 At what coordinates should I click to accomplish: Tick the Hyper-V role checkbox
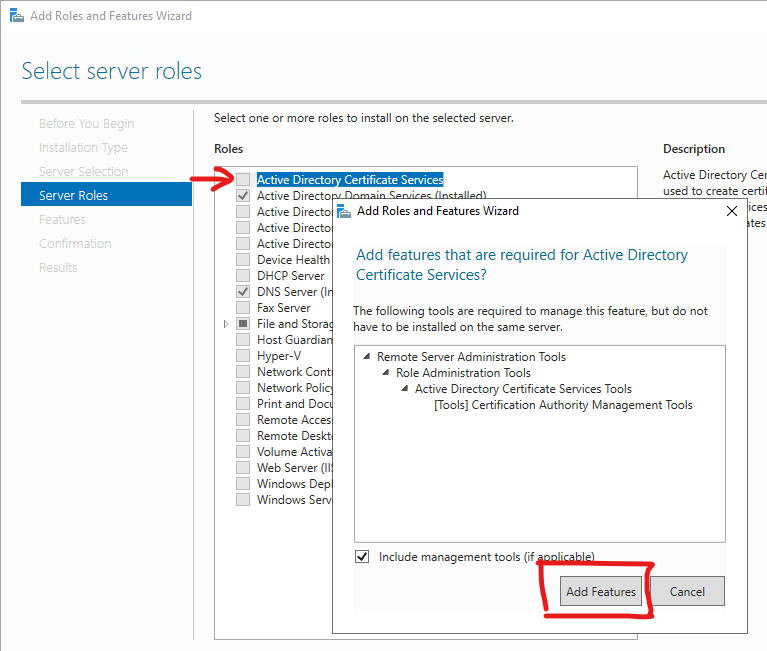tap(243, 356)
